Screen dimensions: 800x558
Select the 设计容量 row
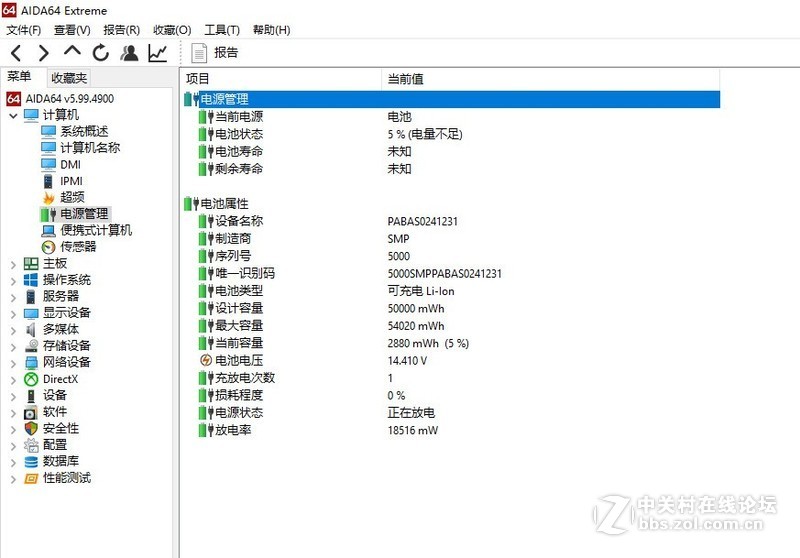pos(452,308)
